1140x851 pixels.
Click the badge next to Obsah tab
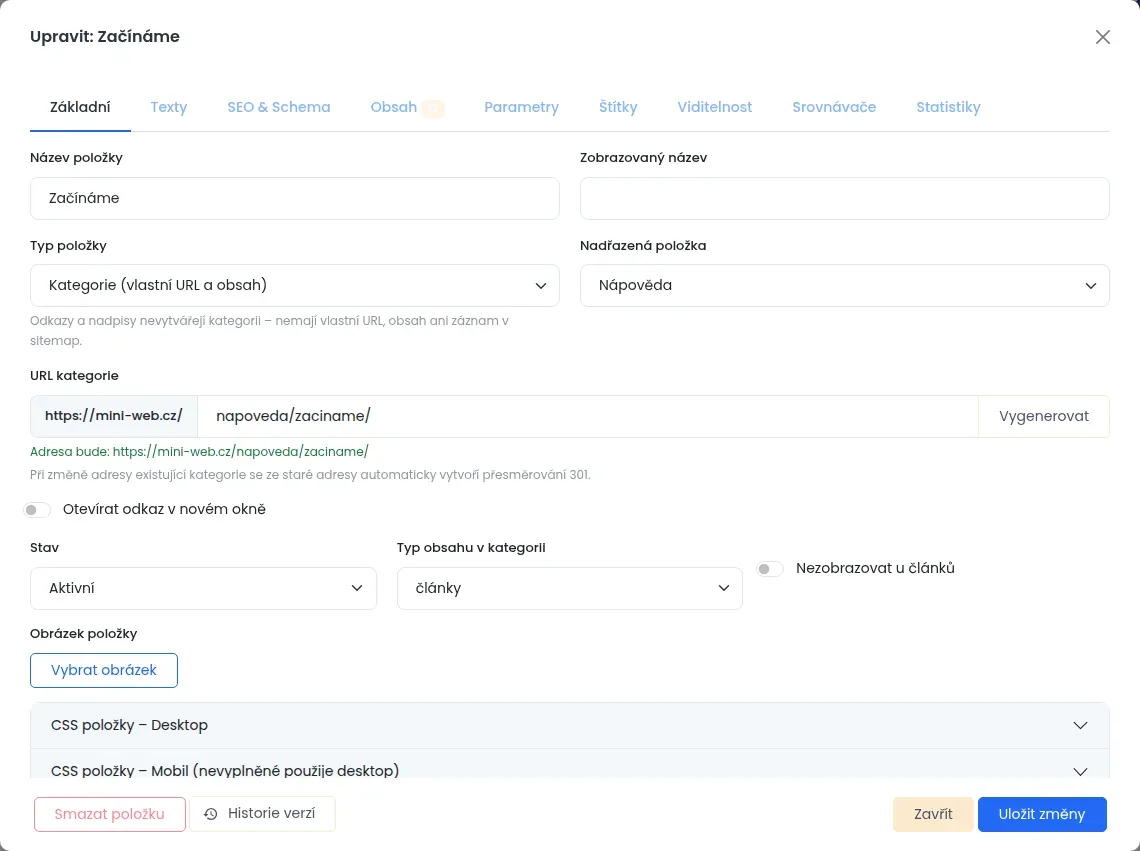pos(433,108)
